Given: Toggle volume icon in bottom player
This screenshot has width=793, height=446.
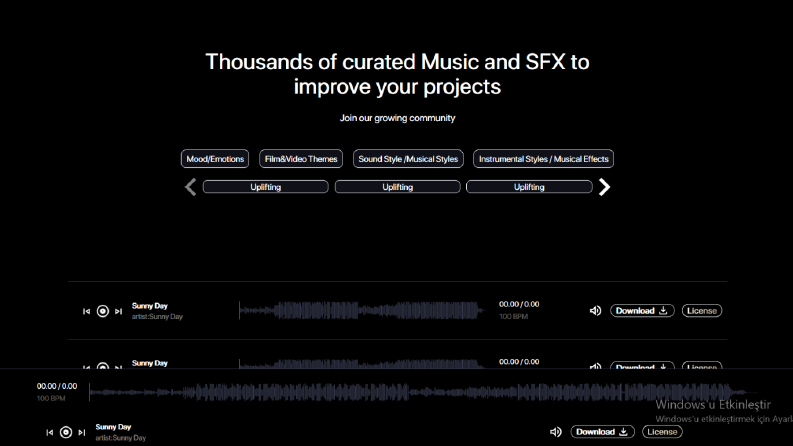Looking at the screenshot, I should (x=555, y=432).
